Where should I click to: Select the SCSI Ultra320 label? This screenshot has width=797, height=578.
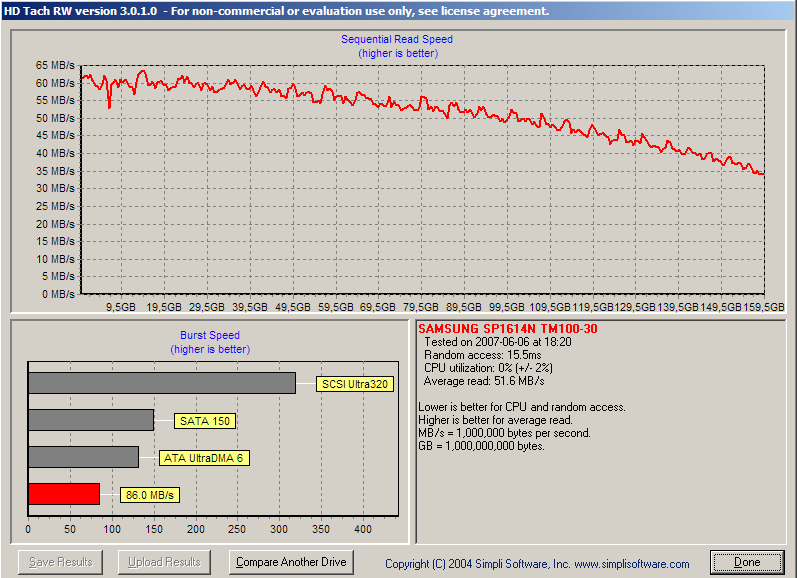click(355, 384)
